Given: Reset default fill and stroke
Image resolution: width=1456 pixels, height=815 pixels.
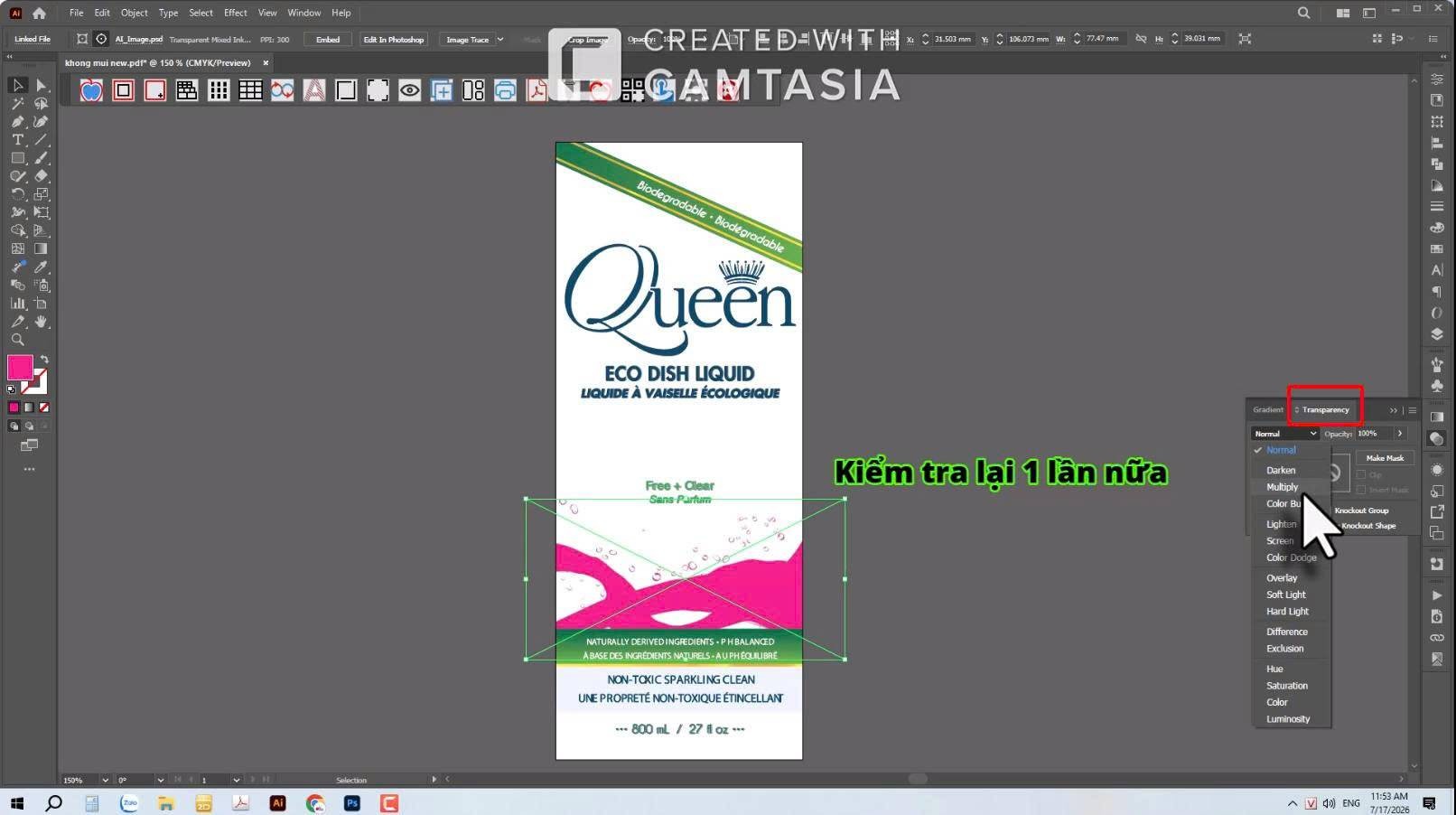Looking at the screenshot, I should 11,389.
